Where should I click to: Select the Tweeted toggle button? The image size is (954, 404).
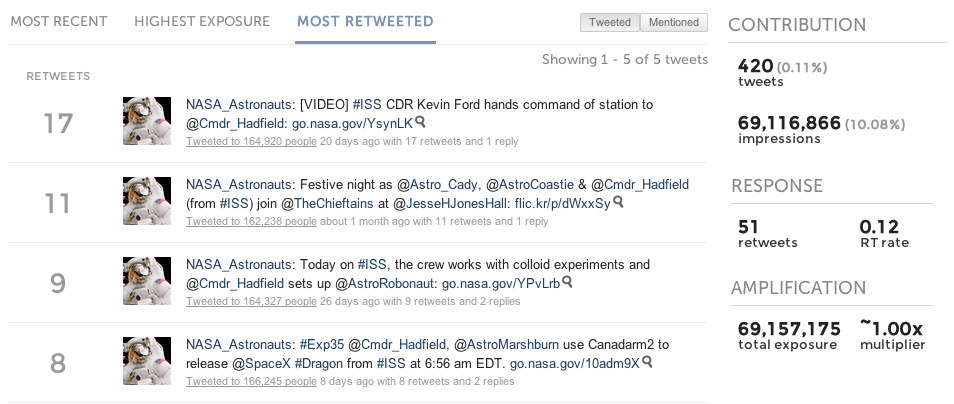tap(610, 22)
